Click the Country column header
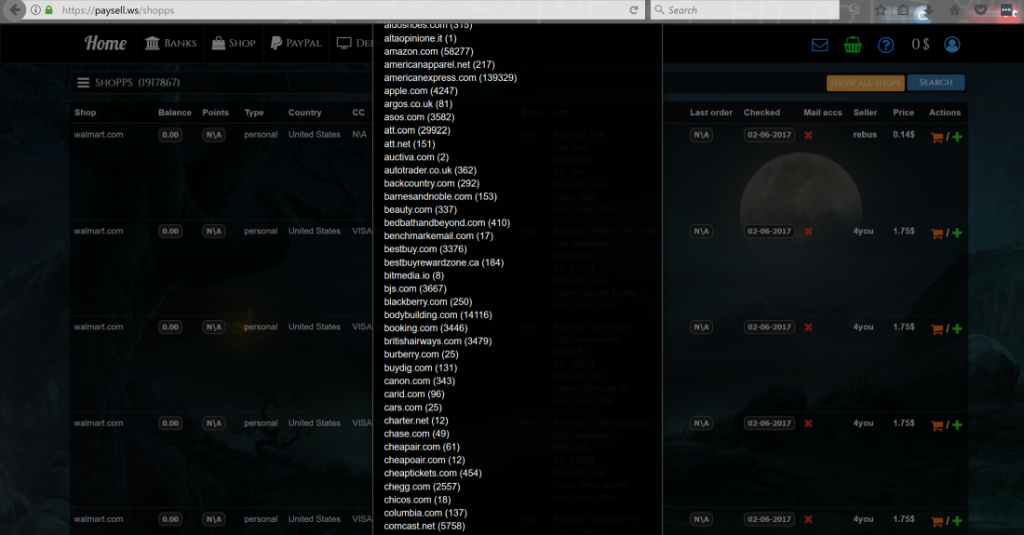The width and height of the screenshot is (1024, 535). point(304,112)
